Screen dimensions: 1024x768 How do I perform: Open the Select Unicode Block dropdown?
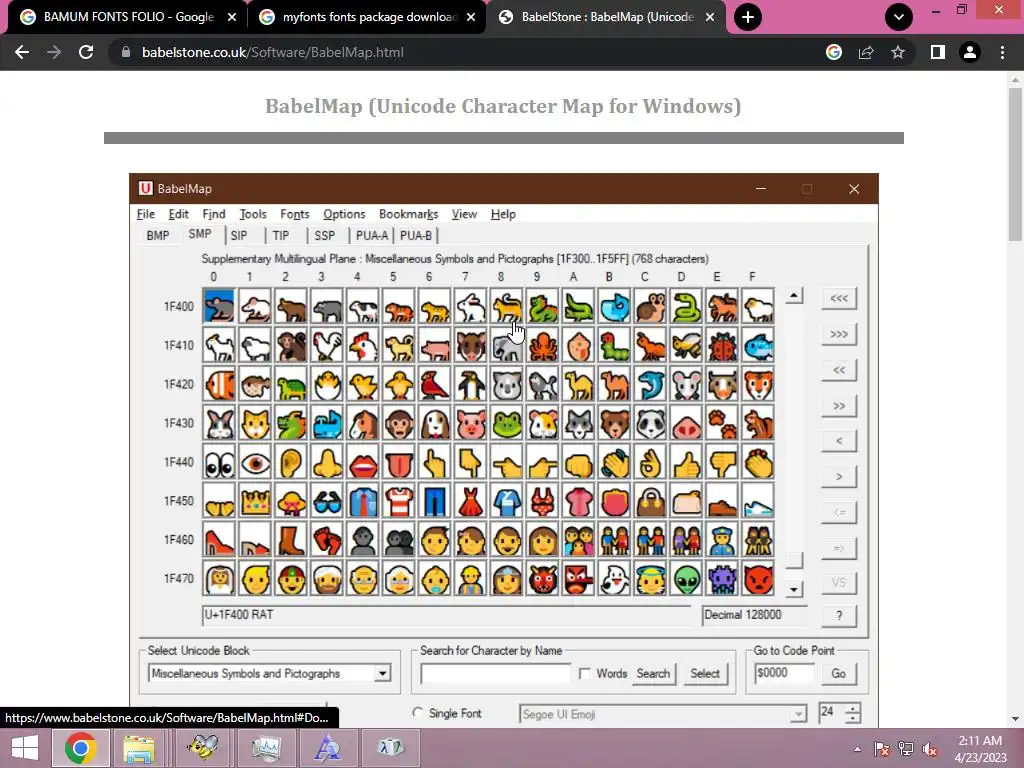(382, 673)
